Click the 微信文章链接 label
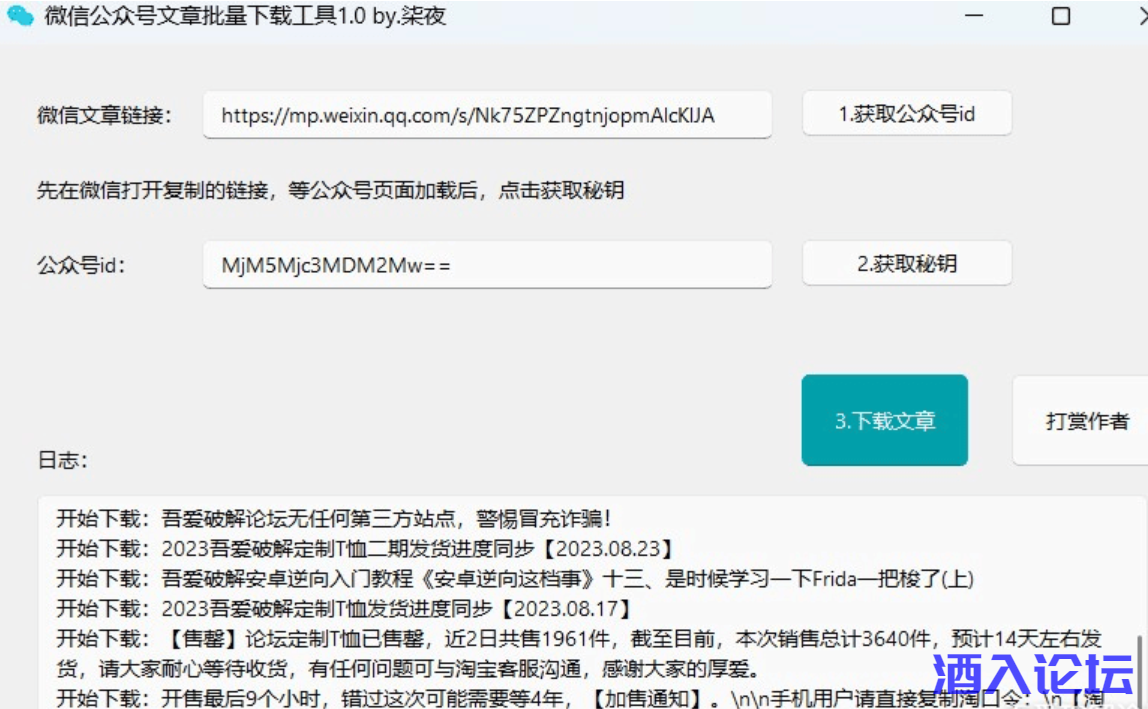The height and width of the screenshot is (709, 1148). click(104, 116)
